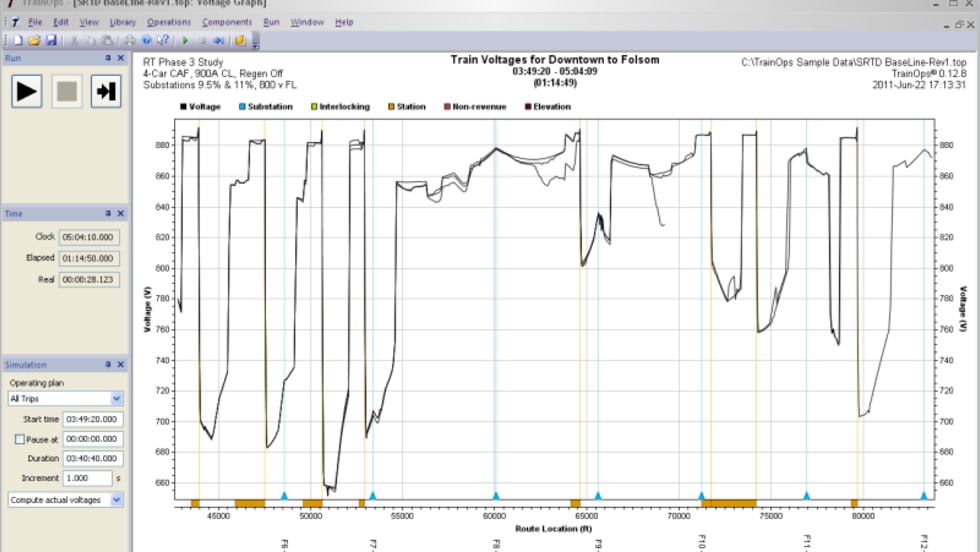Image resolution: width=980 pixels, height=552 pixels.
Task: Click the Run-to-end arrow button
Action: click(105, 91)
